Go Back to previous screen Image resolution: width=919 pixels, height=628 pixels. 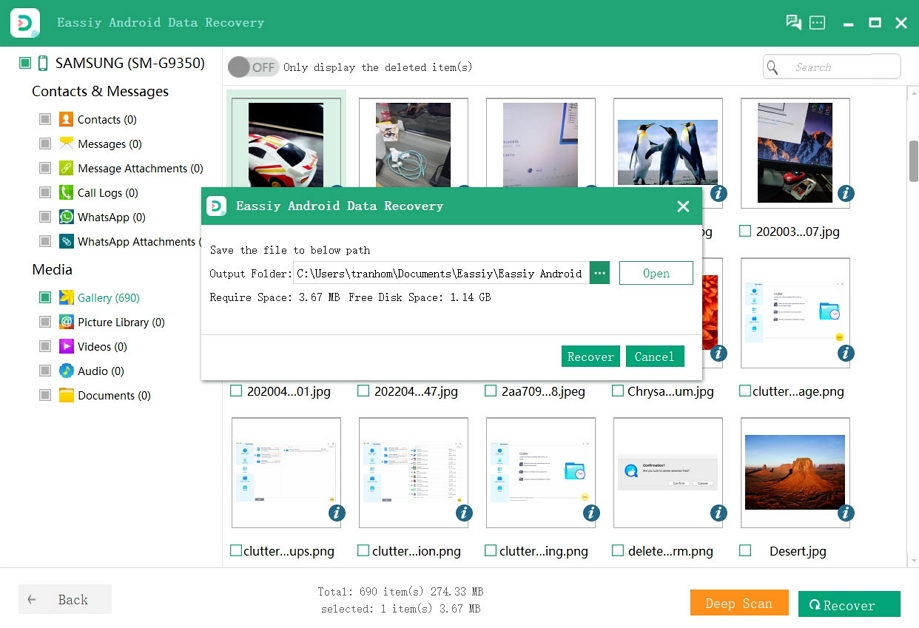pyautogui.click(x=65, y=599)
